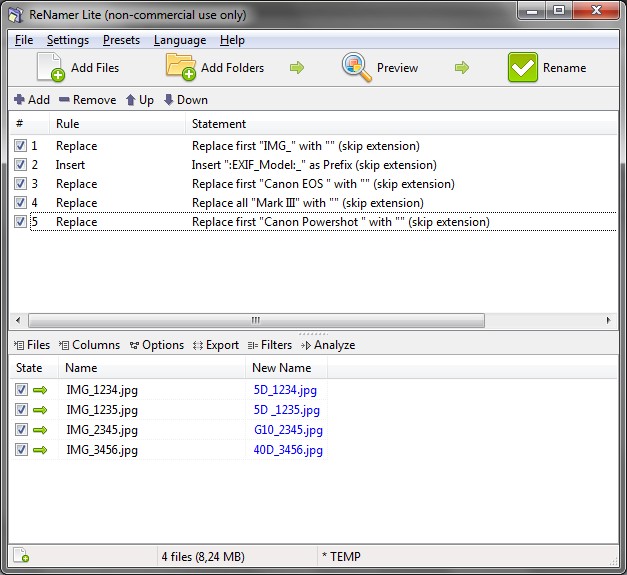Click the Add Folders icon

point(181,68)
